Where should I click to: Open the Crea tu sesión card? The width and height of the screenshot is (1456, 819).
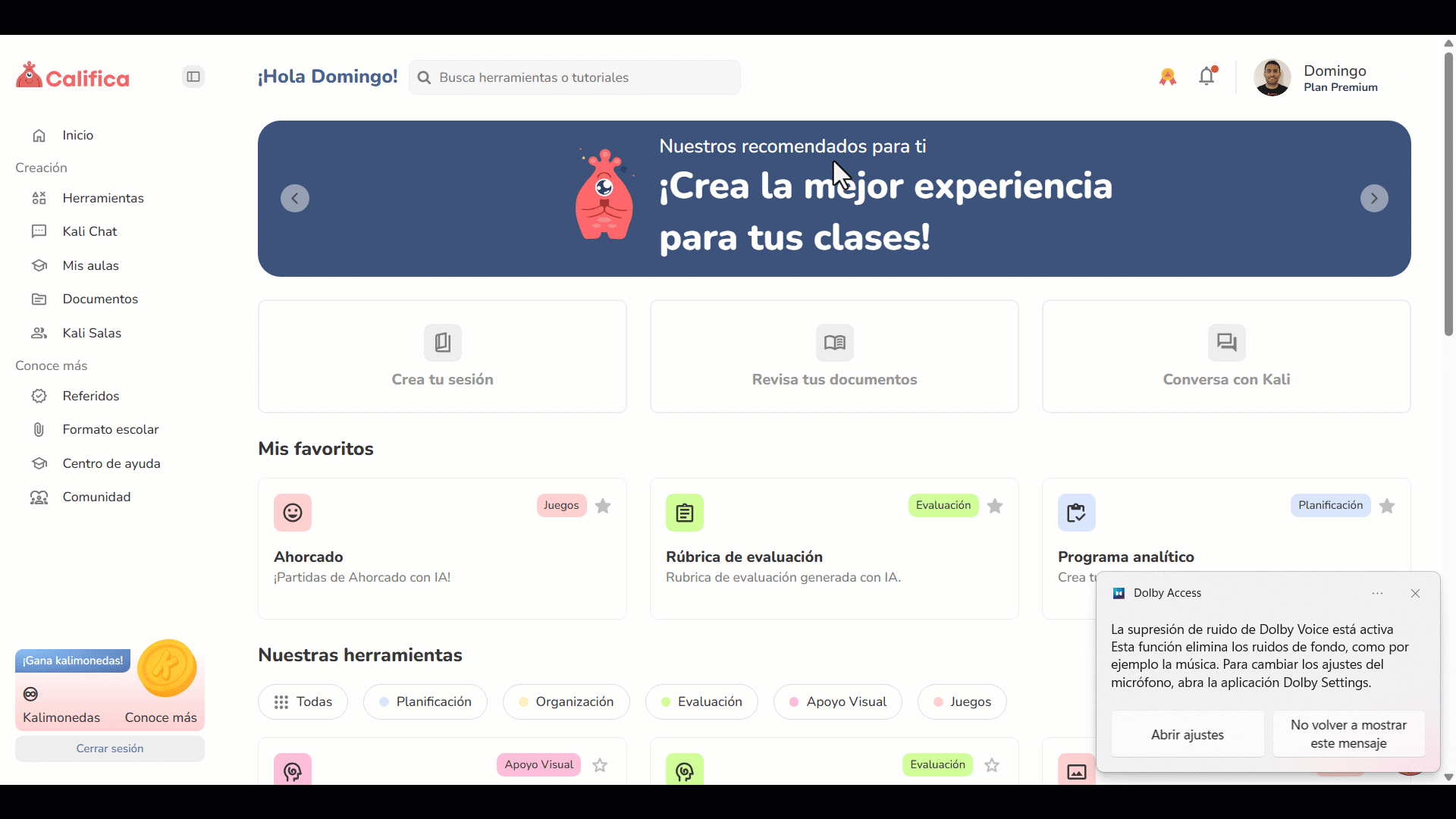coord(442,356)
